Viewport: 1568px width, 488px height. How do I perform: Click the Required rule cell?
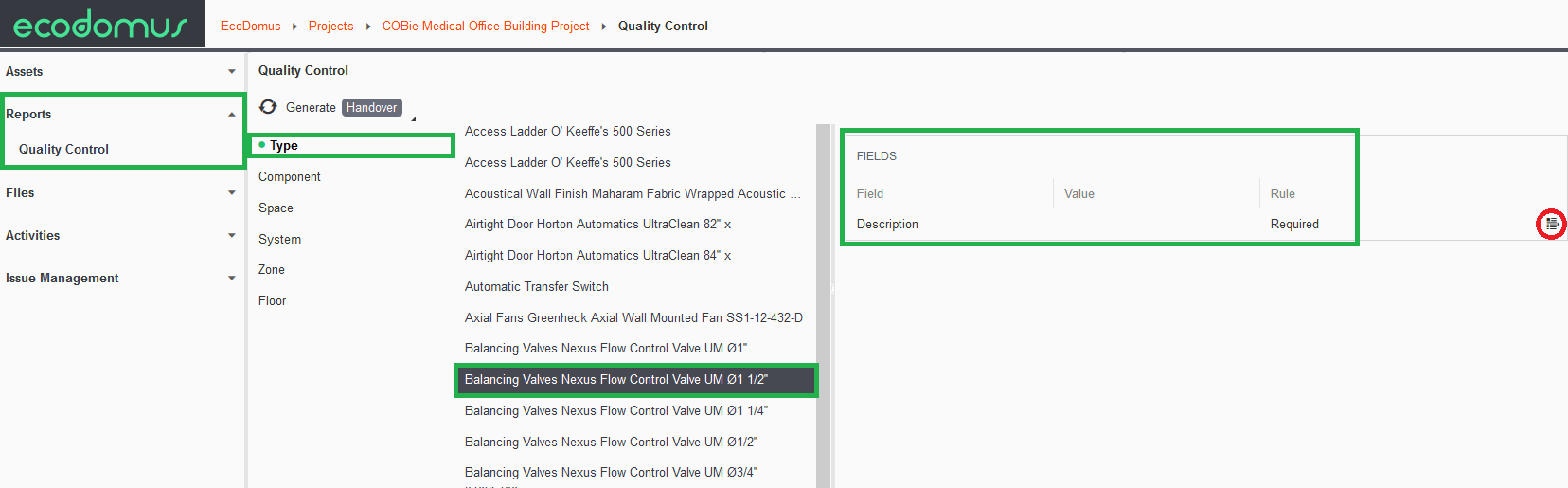(1294, 225)
